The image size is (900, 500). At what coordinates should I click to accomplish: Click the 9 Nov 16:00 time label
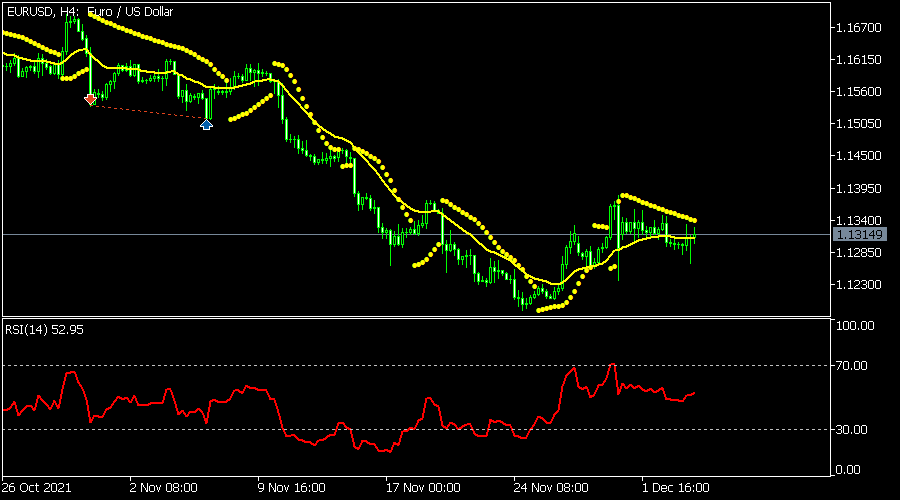[x=292, y=488]
